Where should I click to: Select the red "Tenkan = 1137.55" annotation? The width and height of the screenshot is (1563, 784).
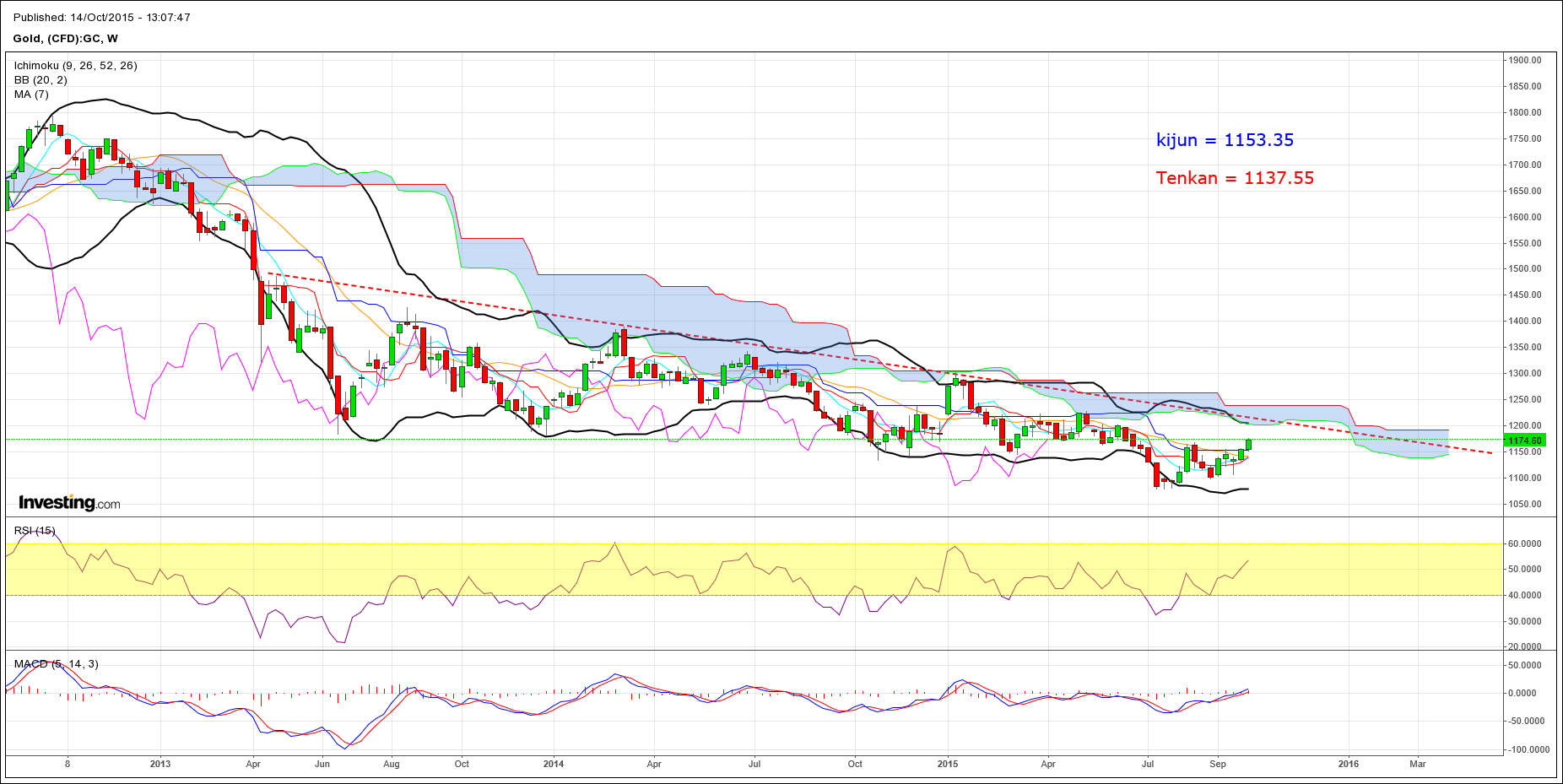(1235, 178)
